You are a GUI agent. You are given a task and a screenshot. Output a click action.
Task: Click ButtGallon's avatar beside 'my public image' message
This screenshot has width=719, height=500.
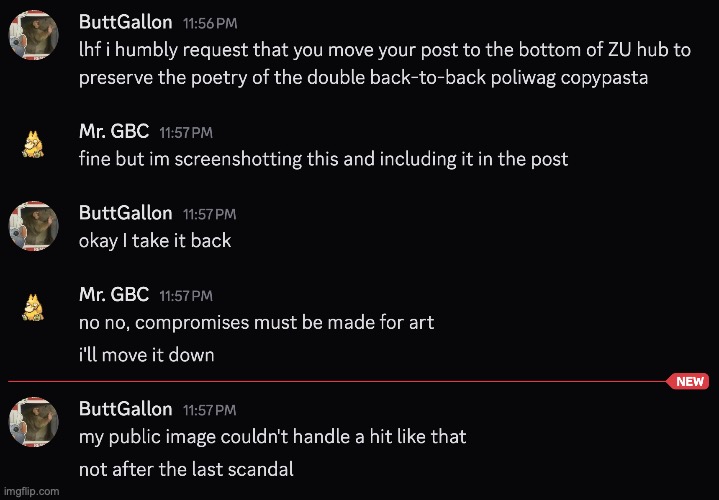click(31, 423)
